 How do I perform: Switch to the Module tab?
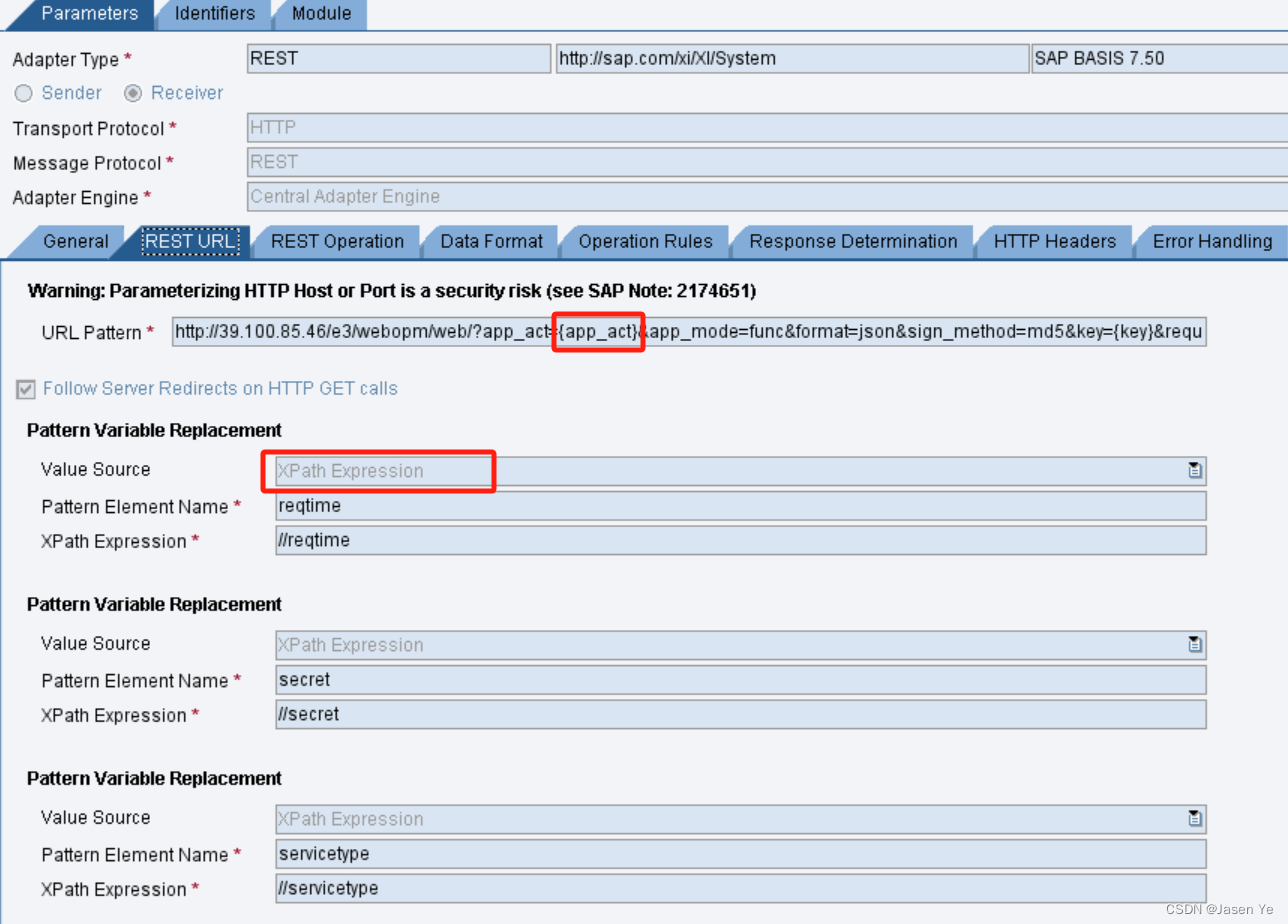(320, 14)
